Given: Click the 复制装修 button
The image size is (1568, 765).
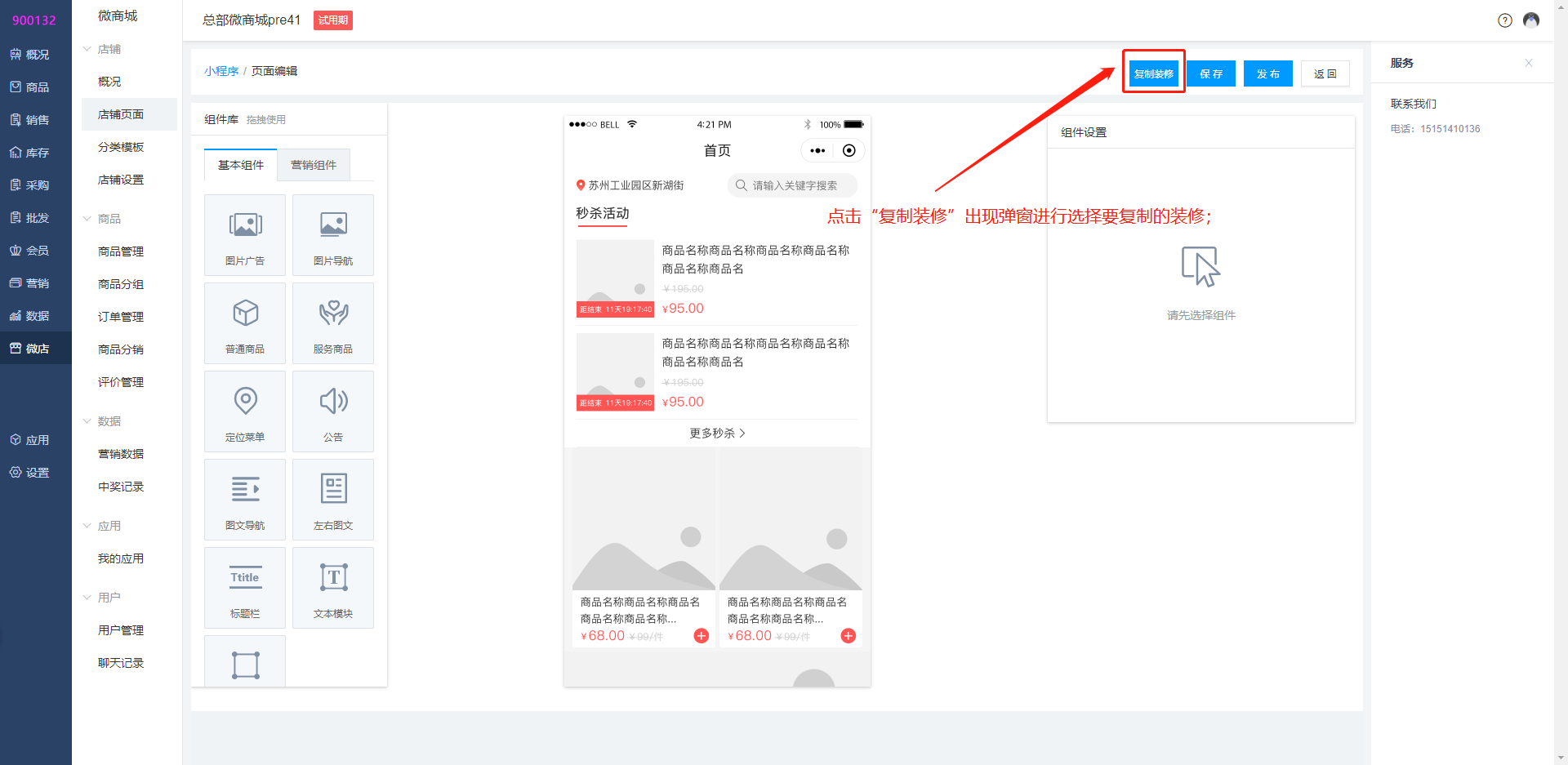Looking at the screenshot, I should click(1153, 73).
